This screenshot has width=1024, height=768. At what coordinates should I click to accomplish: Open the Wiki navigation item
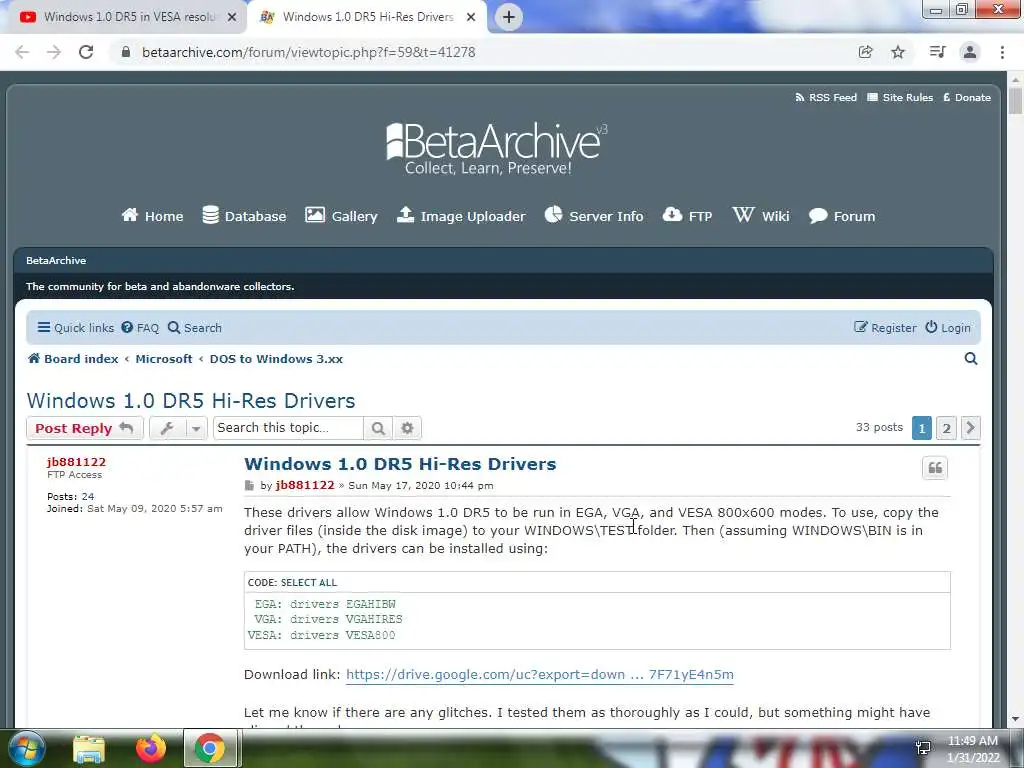(x=761, y=216)
